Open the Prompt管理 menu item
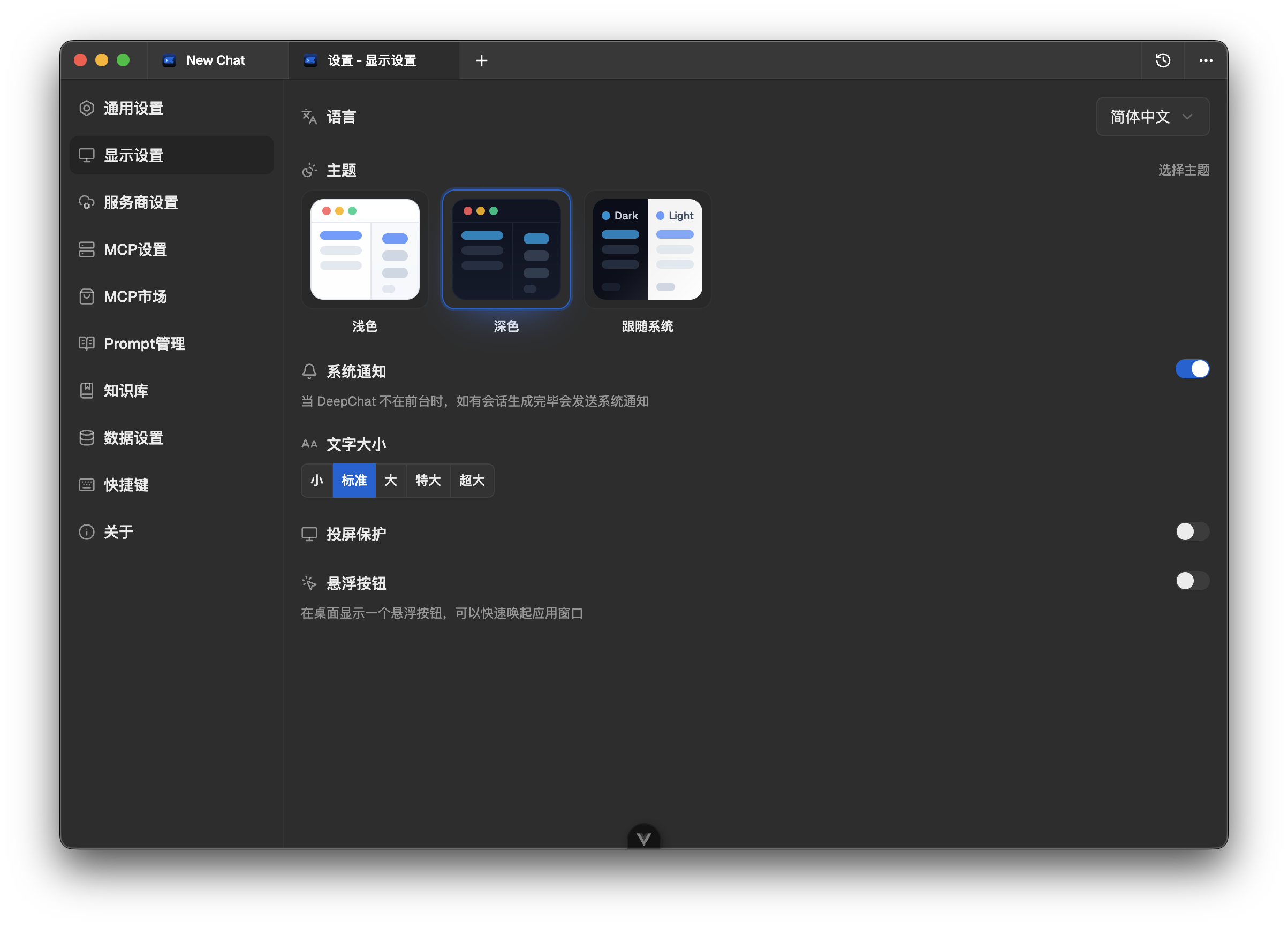This screenshot has width=1288, height=928. (x=144, y=344)
